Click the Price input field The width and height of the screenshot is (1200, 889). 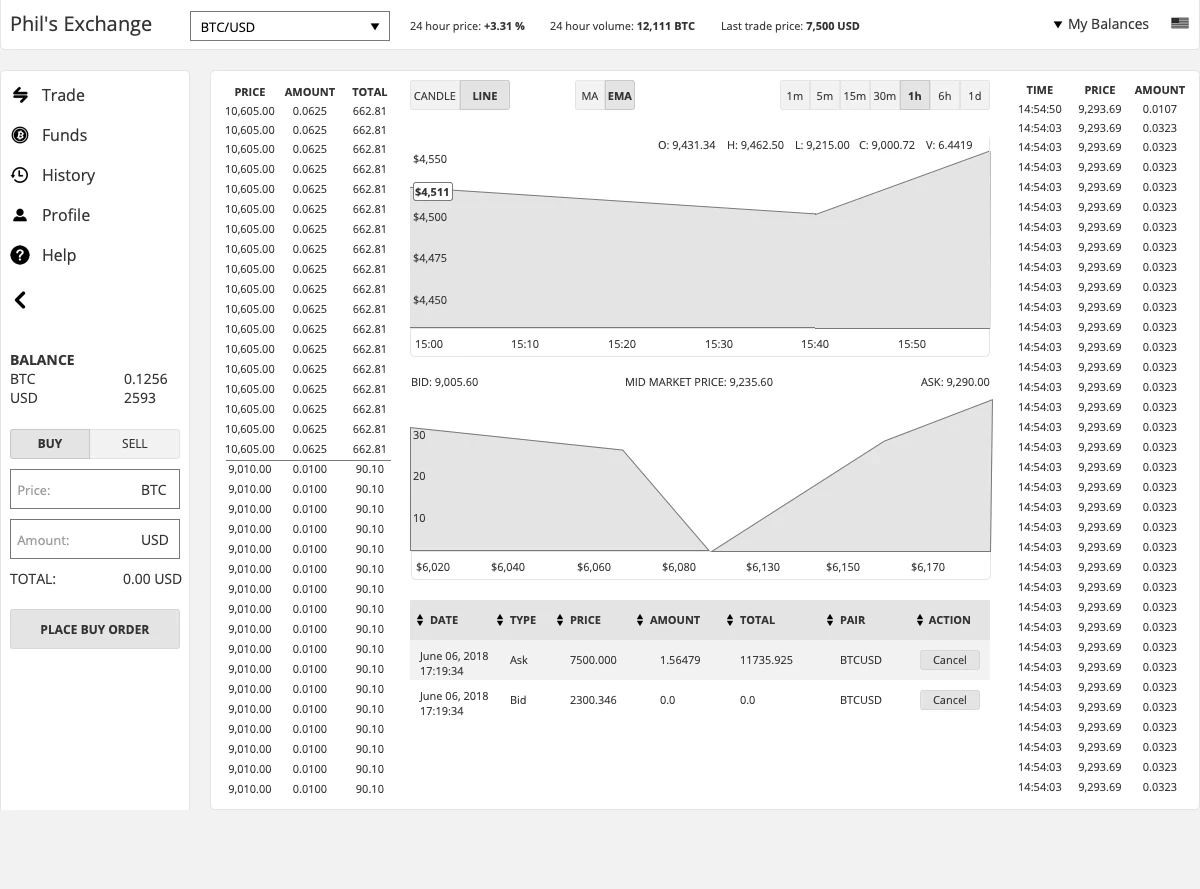tap(95, 490)
